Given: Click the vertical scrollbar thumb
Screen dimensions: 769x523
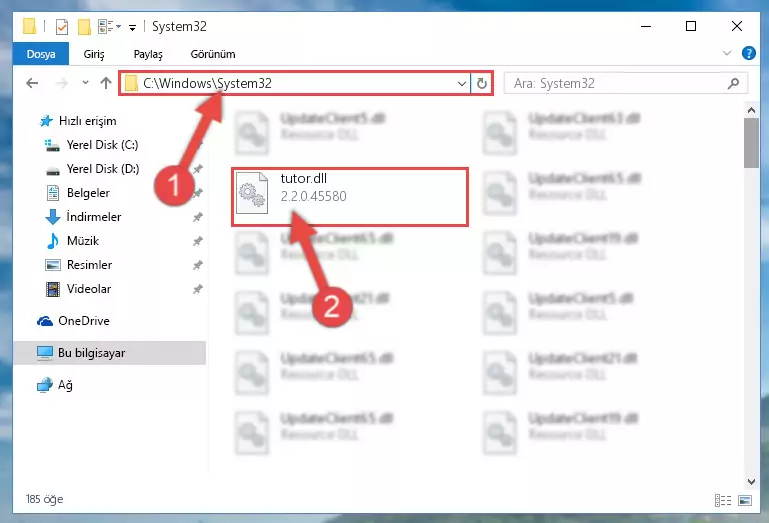Looking at the screenshot, I should click(751, 143).
